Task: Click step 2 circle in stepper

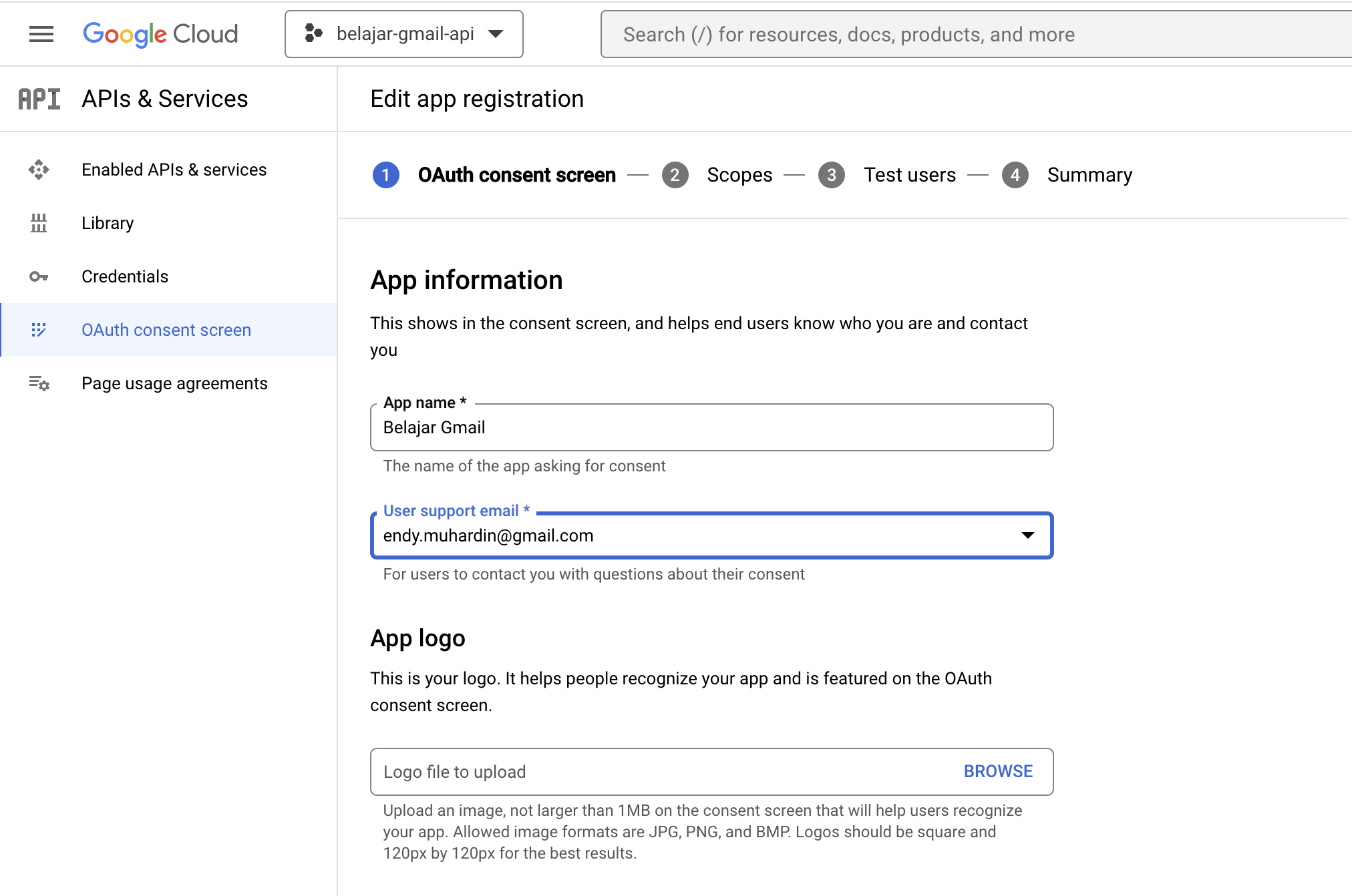Action: [675, 175]
